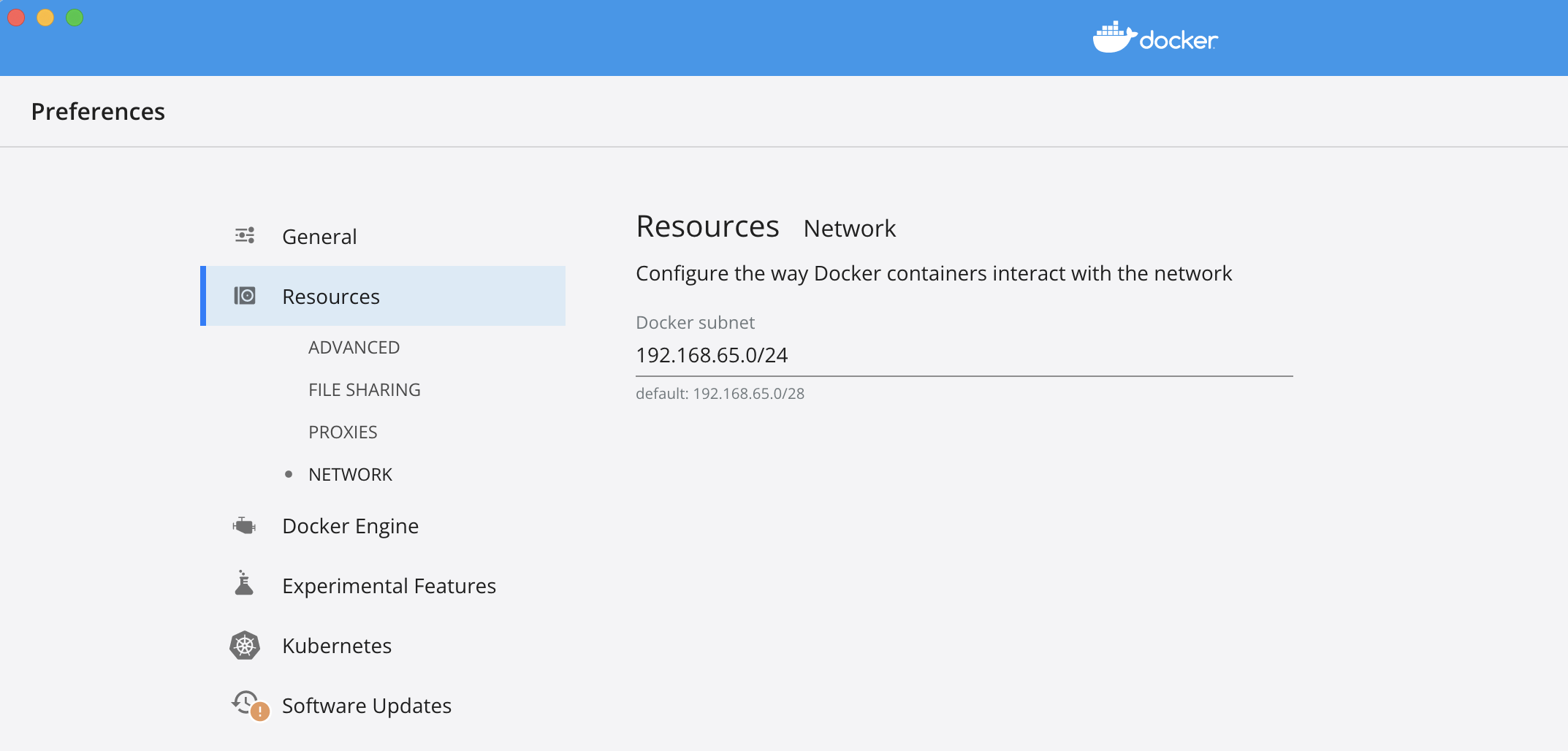Minimize window using the yellow button

point(45,18)
